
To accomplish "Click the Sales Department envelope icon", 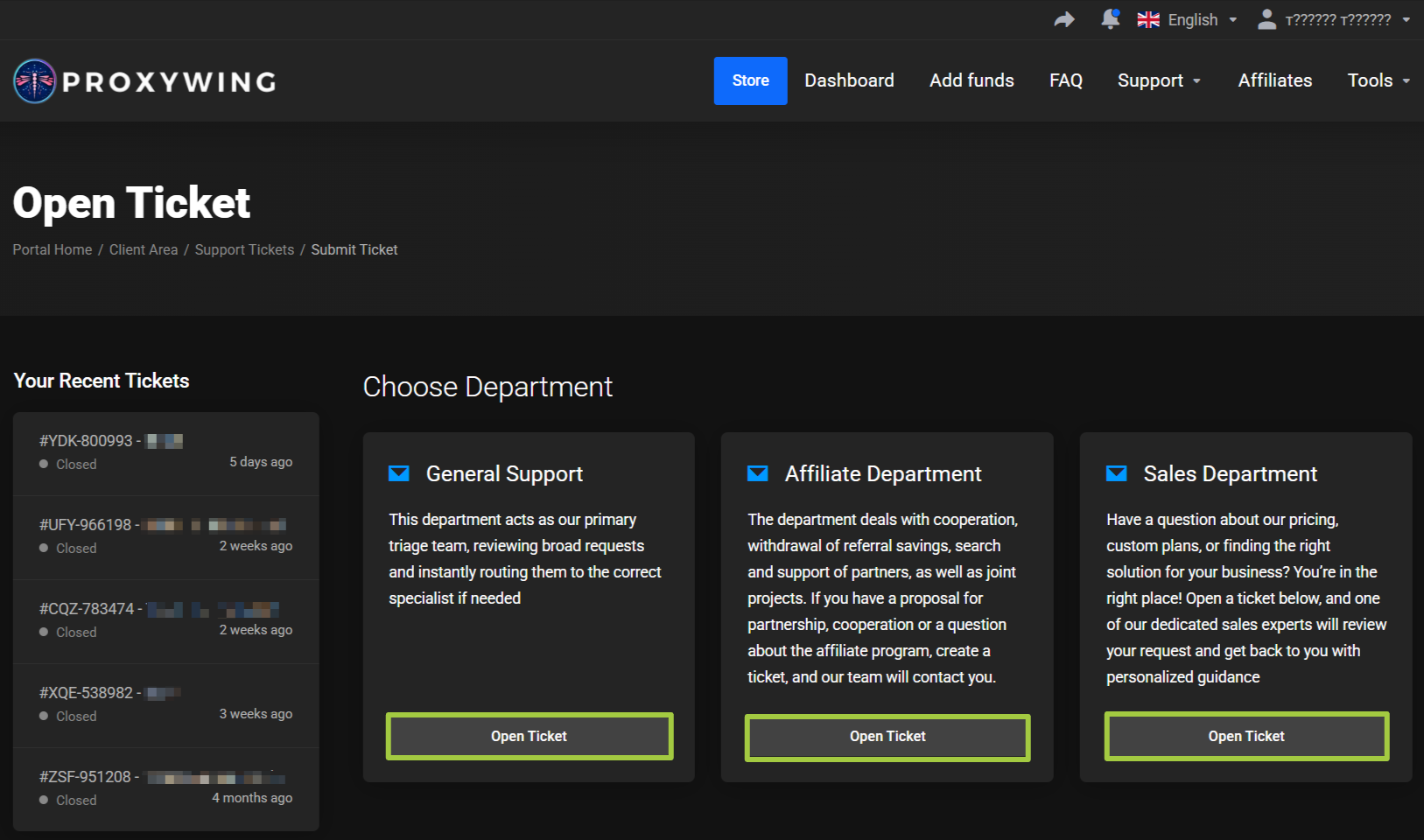I will 1117,473.
